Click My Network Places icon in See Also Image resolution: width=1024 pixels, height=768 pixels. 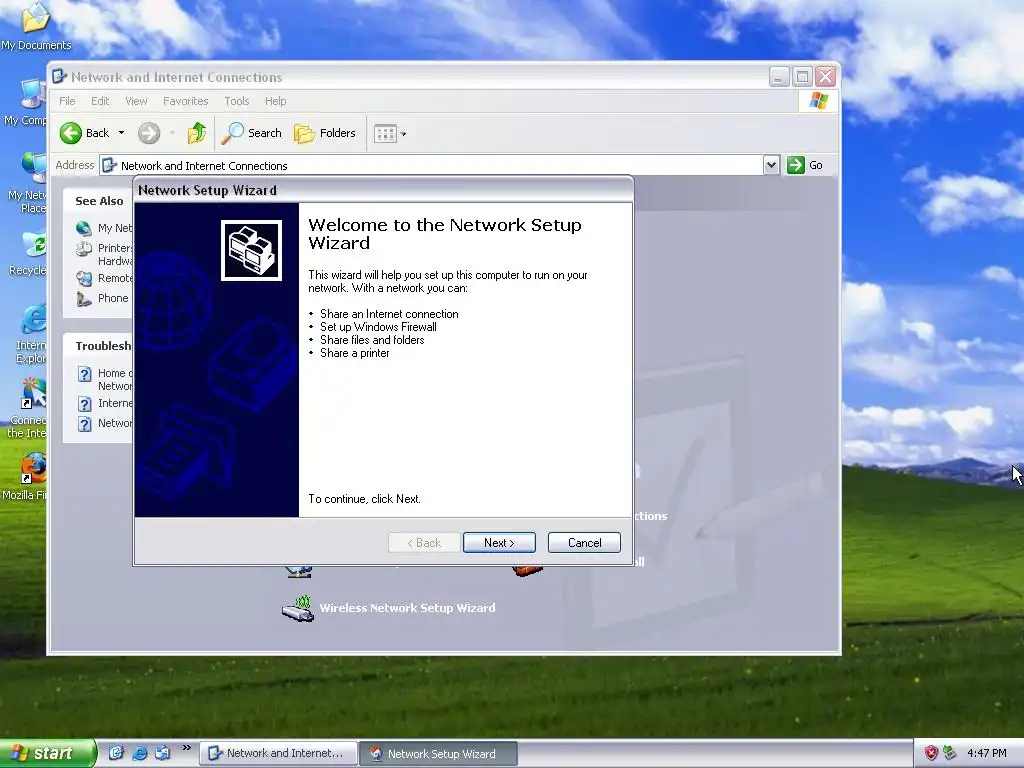tap(84, 228)
